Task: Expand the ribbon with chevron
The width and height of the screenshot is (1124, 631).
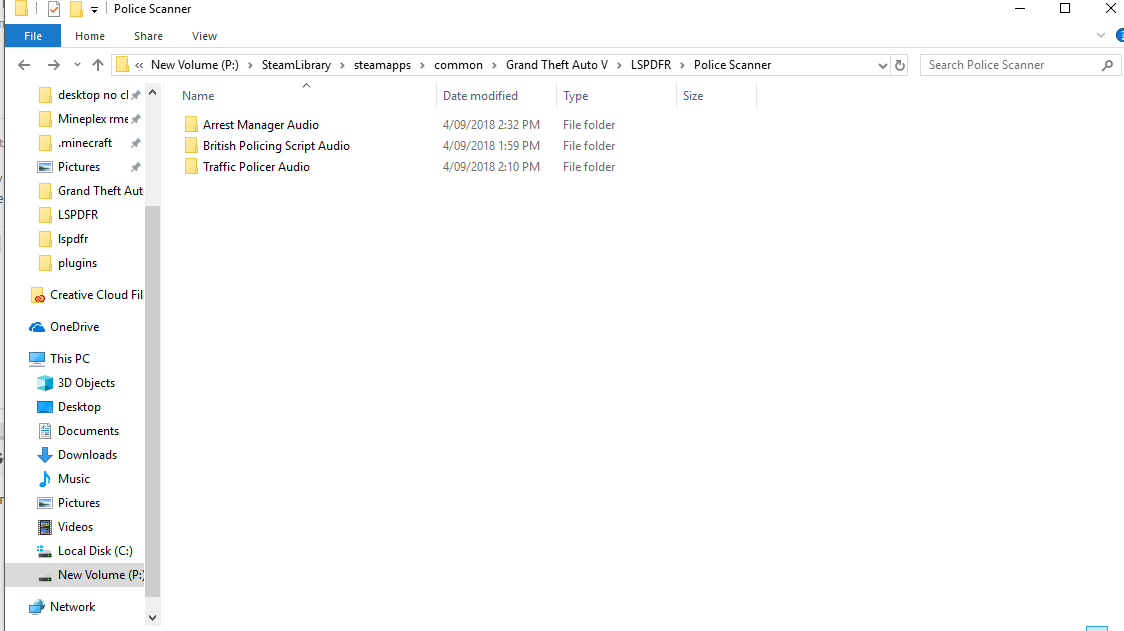Action: pyautogui.click(x=1101, y=35)
